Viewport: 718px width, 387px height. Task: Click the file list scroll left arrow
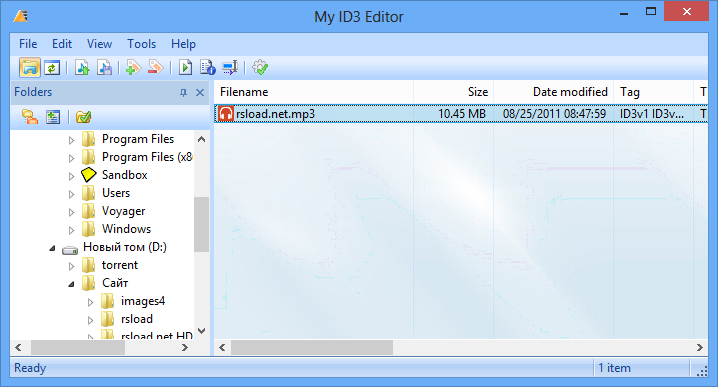pos(222,348)
